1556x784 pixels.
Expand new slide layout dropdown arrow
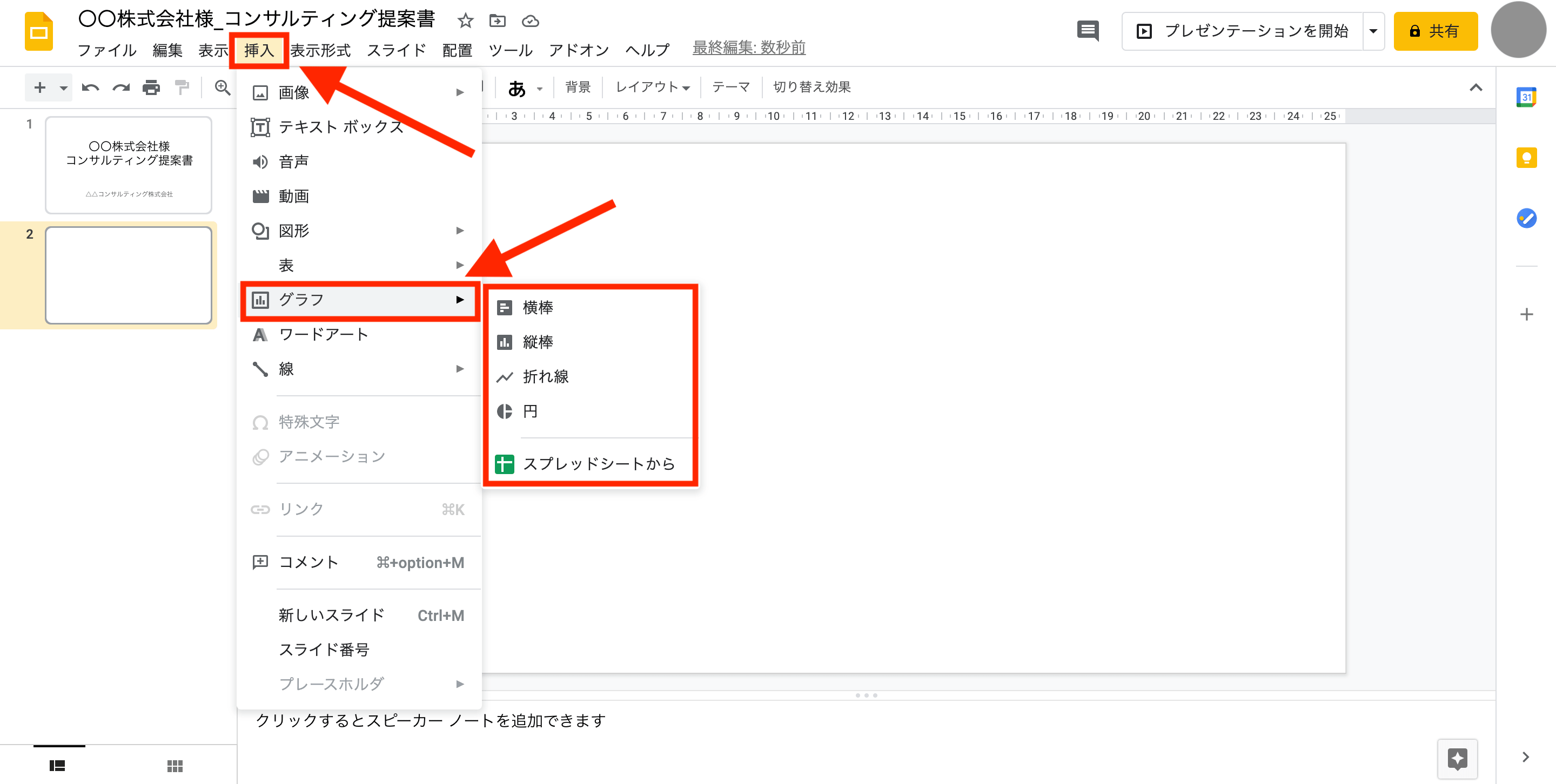[x=63, y=88]
